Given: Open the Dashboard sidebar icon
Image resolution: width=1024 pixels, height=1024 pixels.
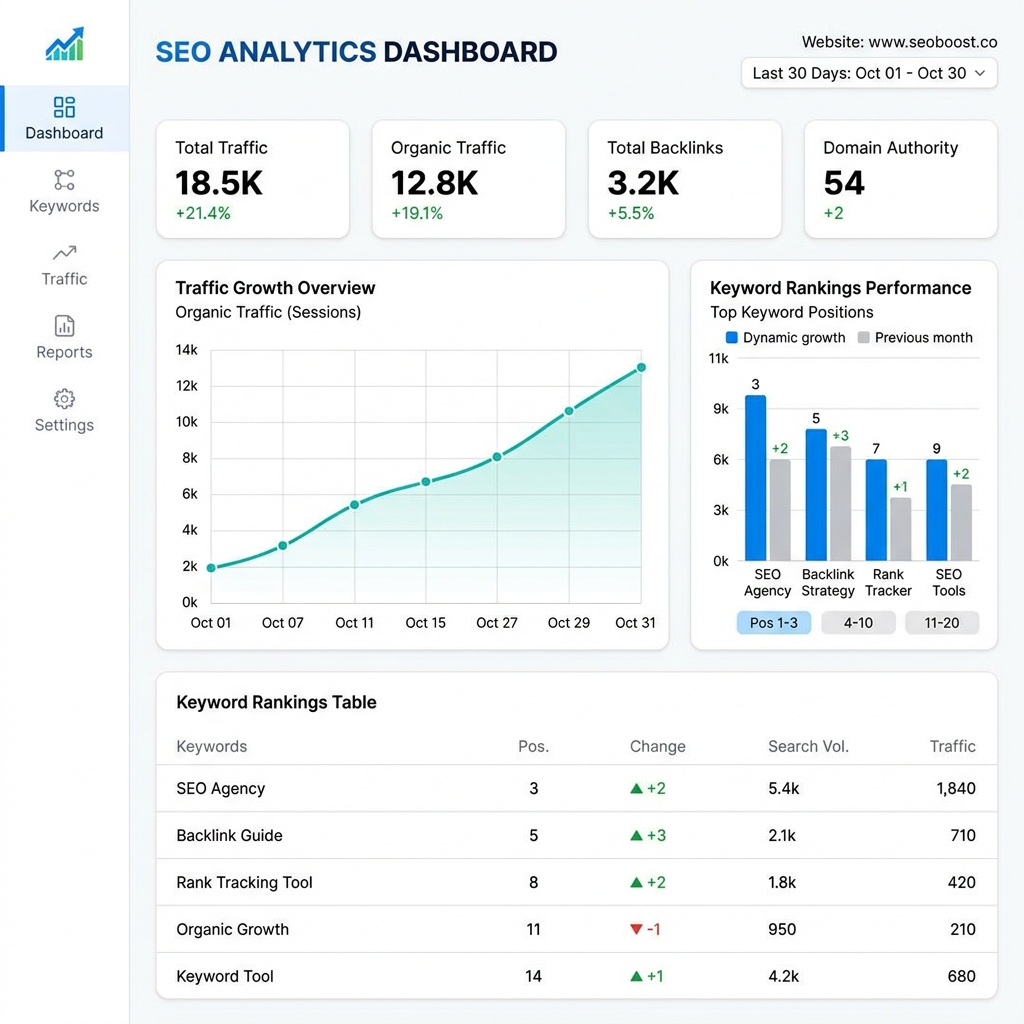Looking at the screenshot, I should (64, 107).
